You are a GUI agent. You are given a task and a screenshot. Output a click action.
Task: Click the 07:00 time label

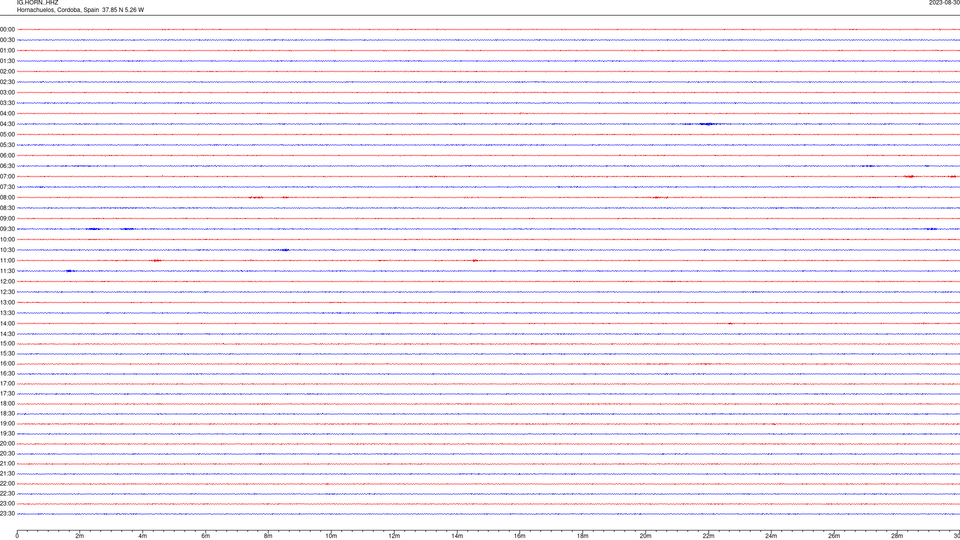coord(7,176)
